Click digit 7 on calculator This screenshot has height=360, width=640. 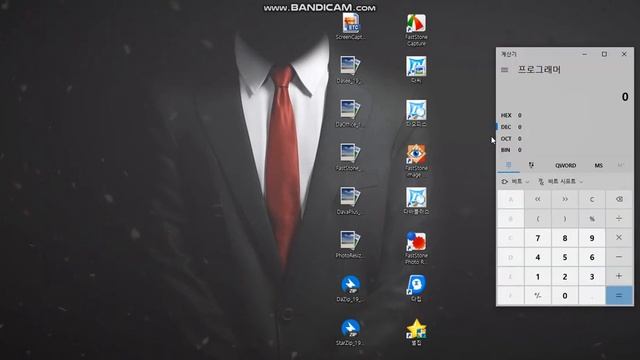[x=538, y=238]
